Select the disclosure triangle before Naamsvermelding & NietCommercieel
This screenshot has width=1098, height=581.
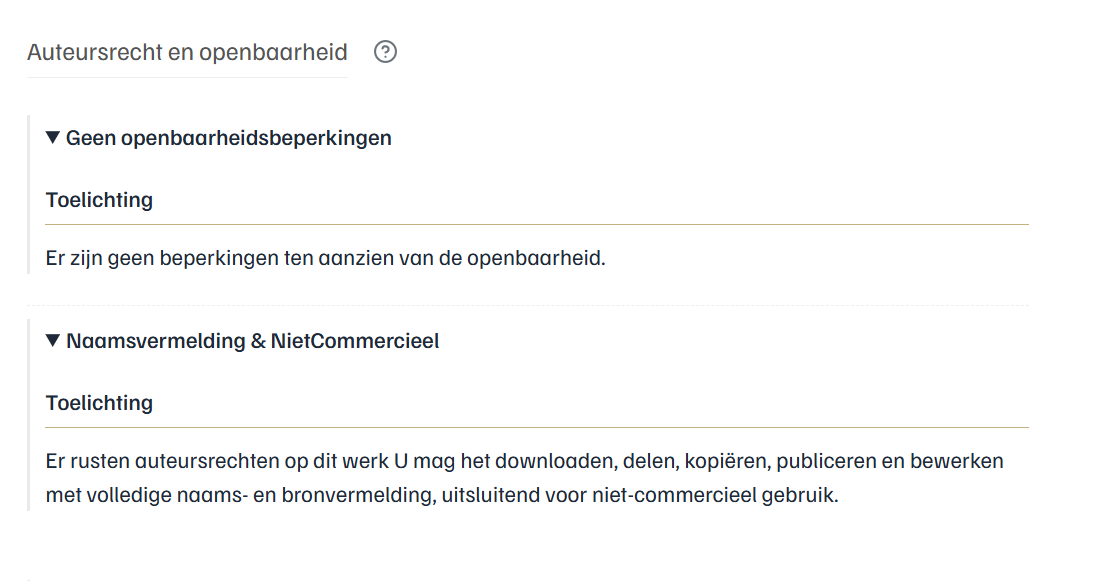click(x=50, y=340)
